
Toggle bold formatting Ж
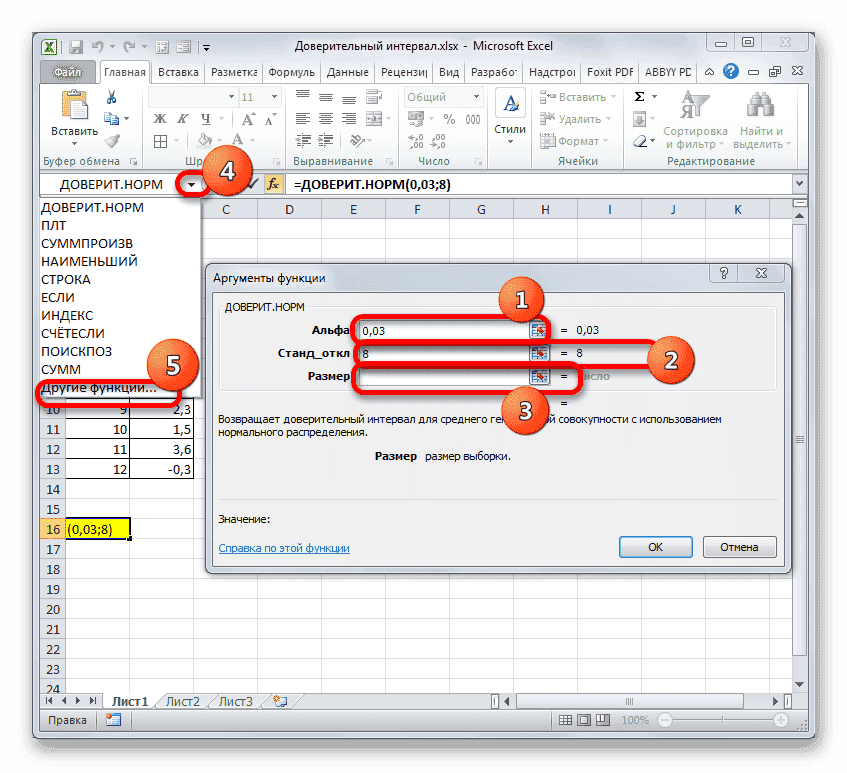(x=160, y=118)
